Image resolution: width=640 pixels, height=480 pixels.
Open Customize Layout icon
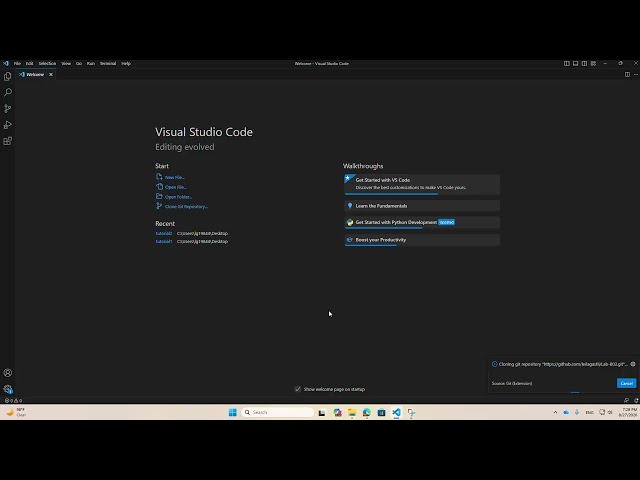tap(593, 64)
